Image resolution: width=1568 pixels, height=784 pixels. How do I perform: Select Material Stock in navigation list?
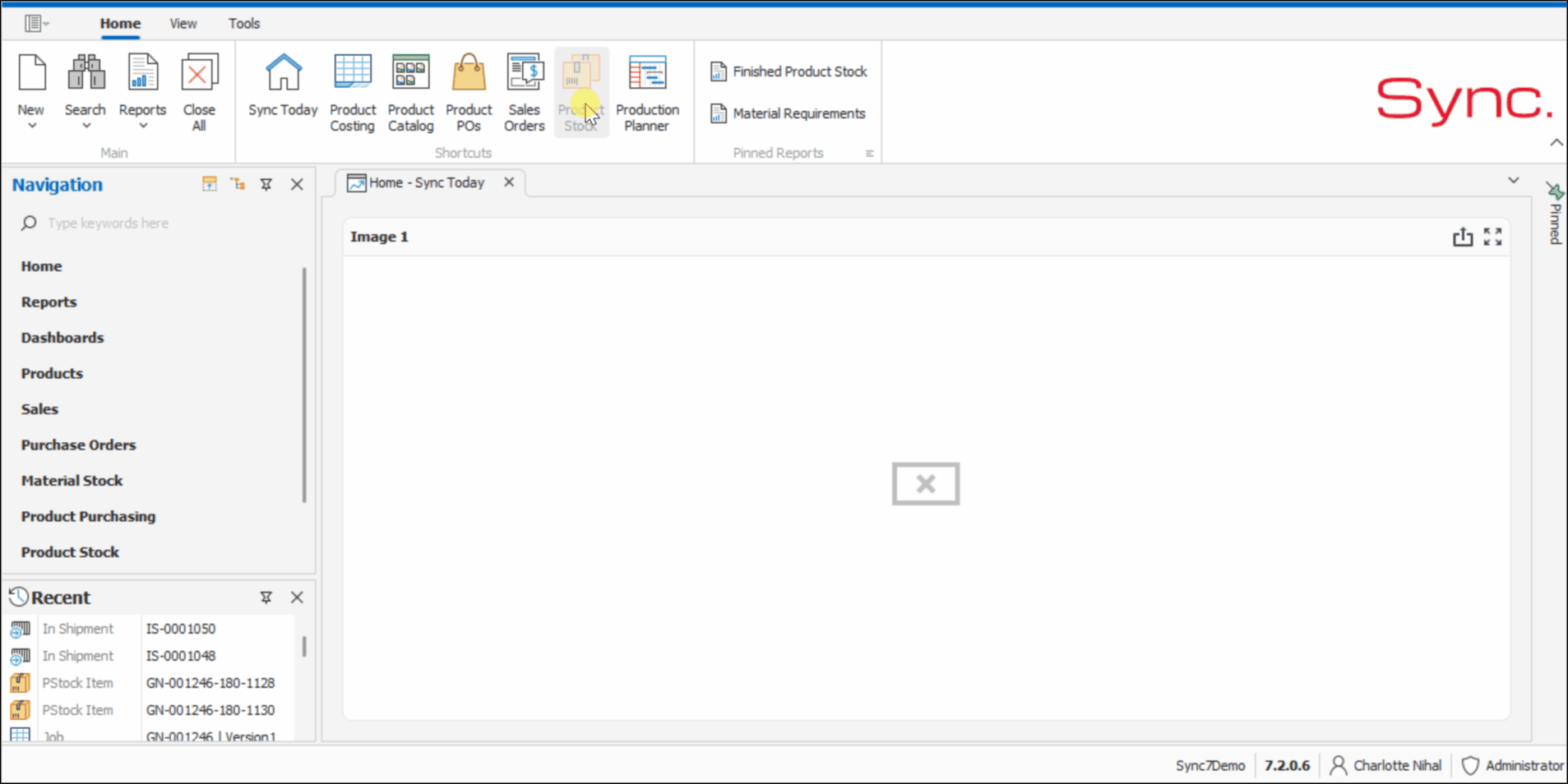[x=72, y=481]
